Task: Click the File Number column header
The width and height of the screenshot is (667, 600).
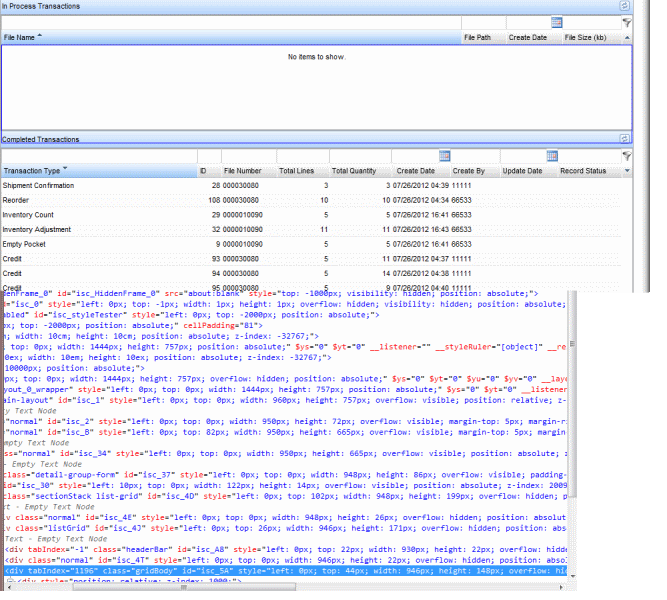Action: click(x=243, y=171)
